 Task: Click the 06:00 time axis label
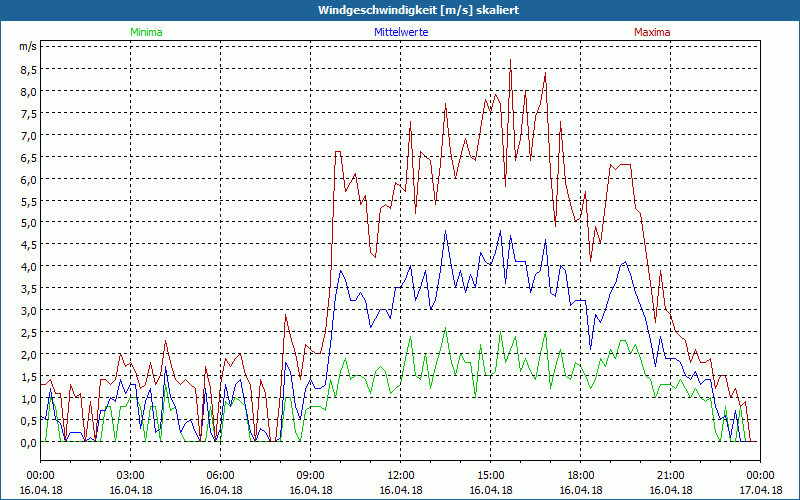coord(220,476)
